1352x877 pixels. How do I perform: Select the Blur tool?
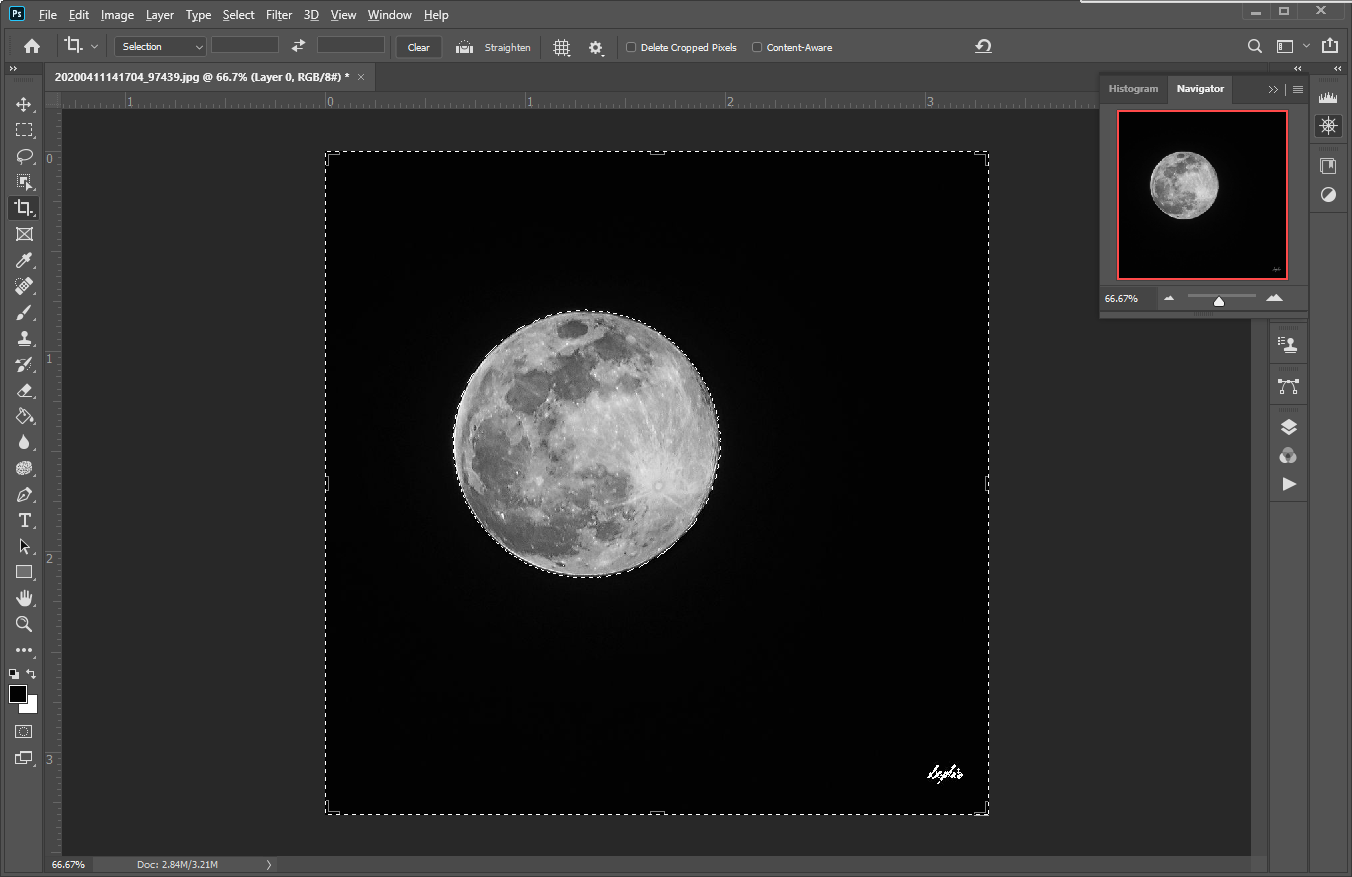point(24,442)
